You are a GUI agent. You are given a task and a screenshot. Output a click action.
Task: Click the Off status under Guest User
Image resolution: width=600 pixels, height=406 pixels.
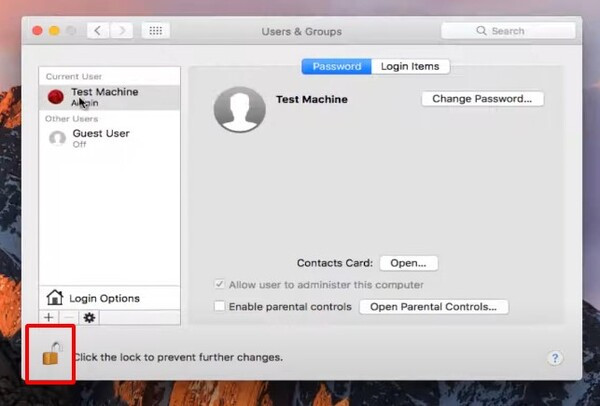click(79, 144)
